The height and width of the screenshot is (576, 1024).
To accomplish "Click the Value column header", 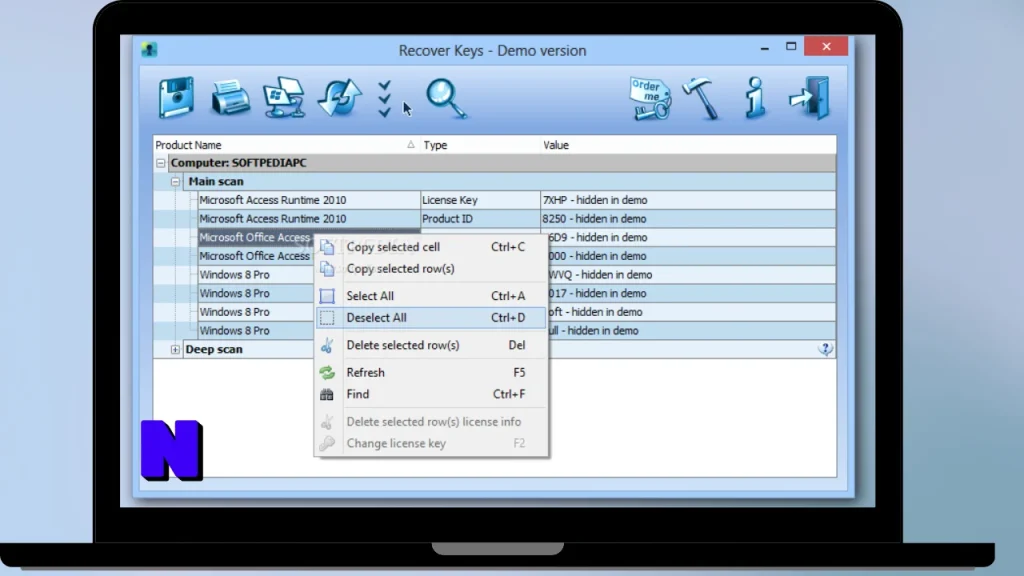I will [x=688, y=145].
